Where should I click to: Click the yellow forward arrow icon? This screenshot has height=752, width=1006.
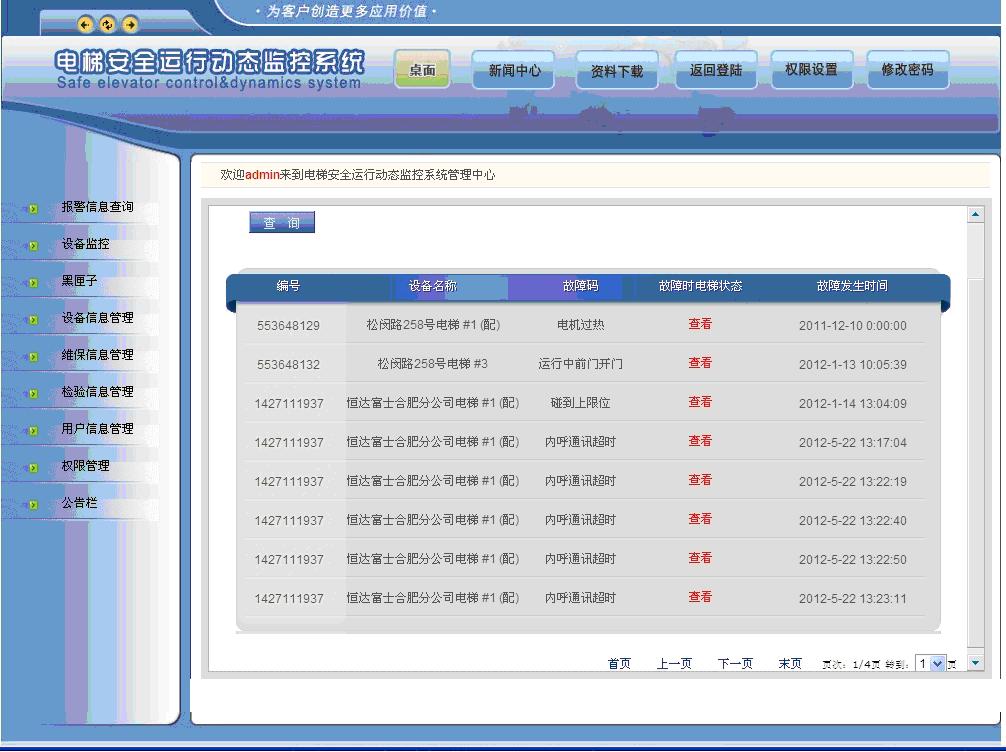(x=129, y=25)
